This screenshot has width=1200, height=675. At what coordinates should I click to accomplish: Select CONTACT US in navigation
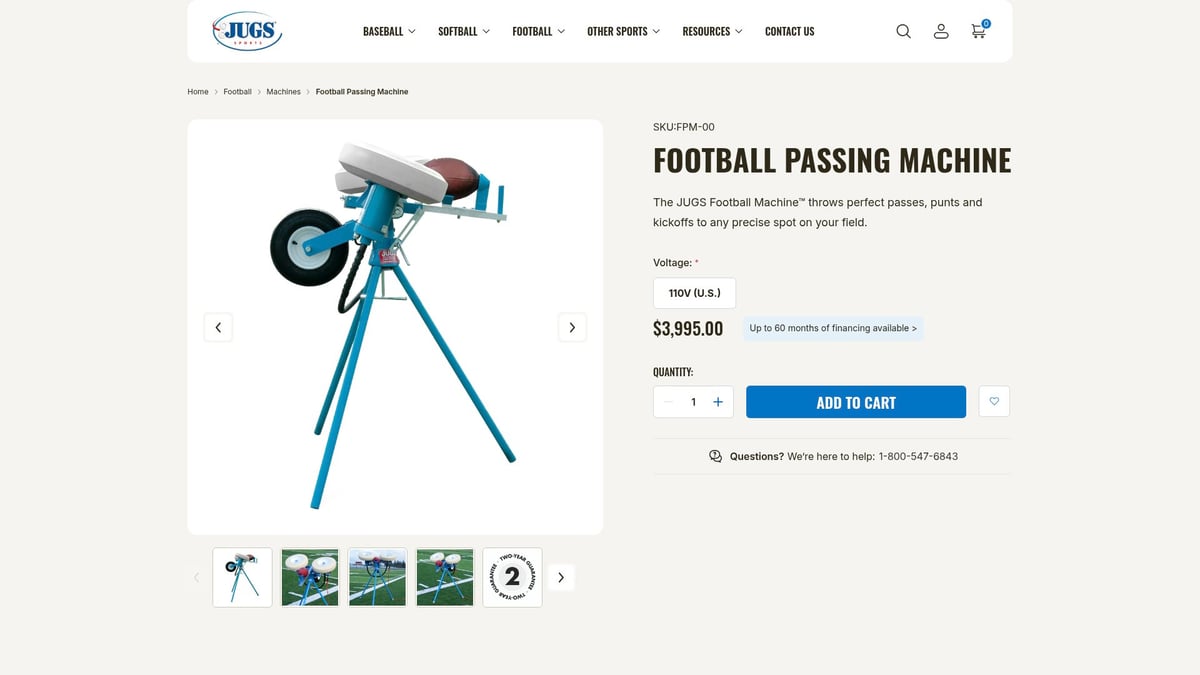point(789,31)
